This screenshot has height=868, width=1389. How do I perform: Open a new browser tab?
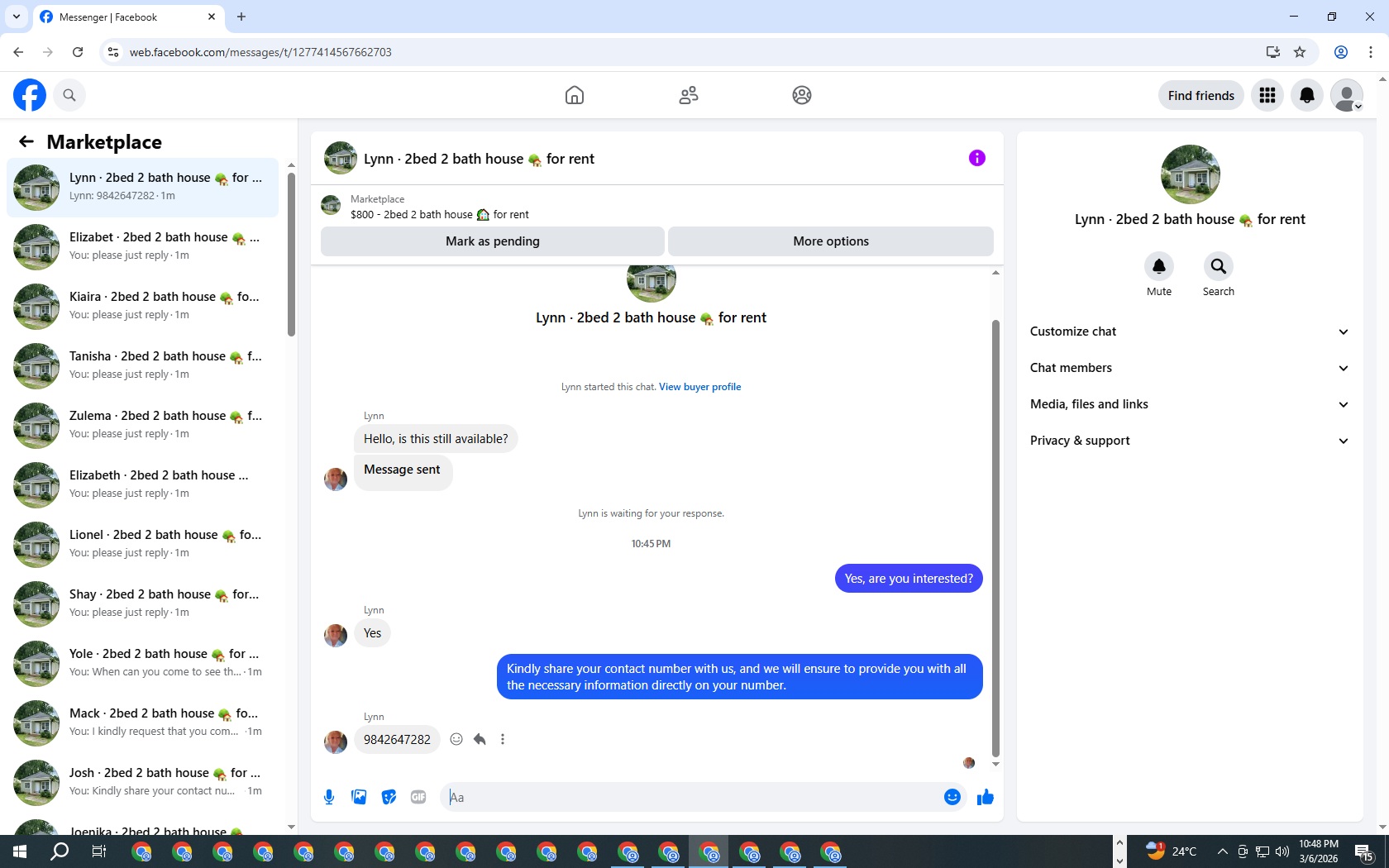(241, 17)
